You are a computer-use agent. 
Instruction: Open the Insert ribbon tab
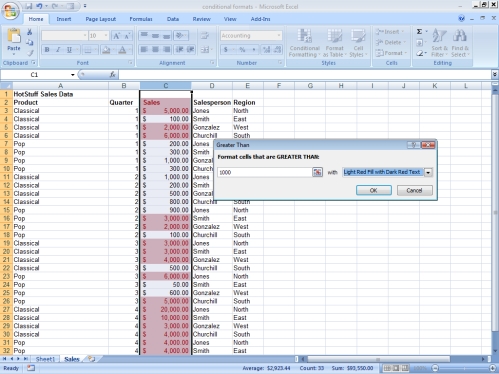tap(64, 19)
